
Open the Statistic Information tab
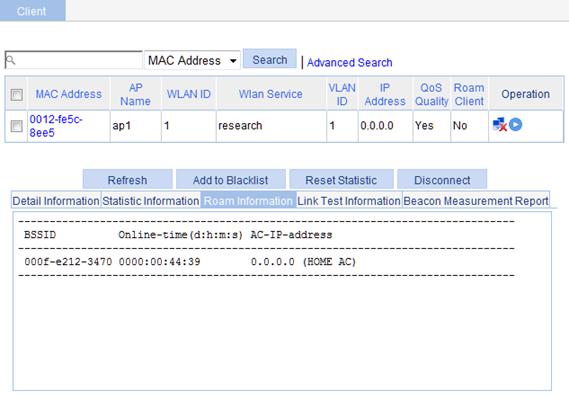[x=151, y=201]
